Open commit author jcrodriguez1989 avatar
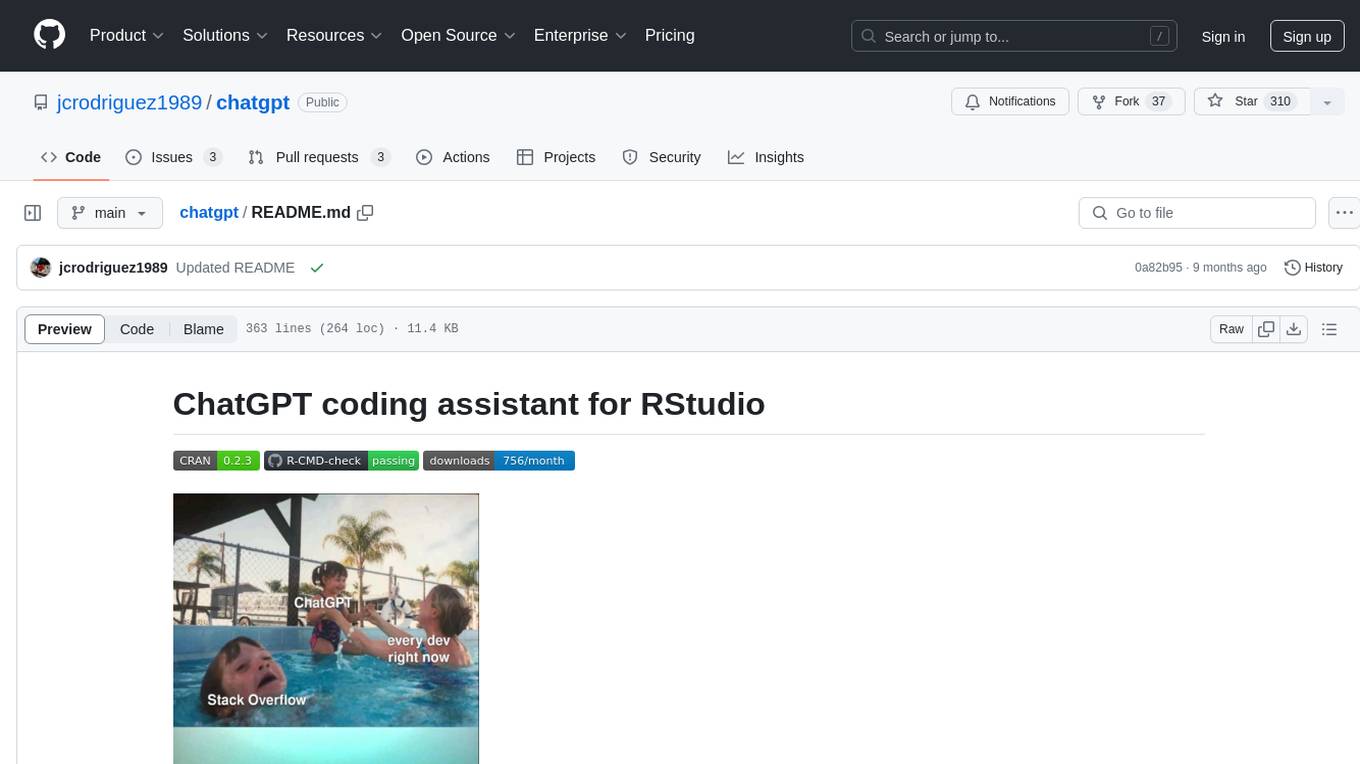Screen dimensions: 1360x764 point(41,268)
